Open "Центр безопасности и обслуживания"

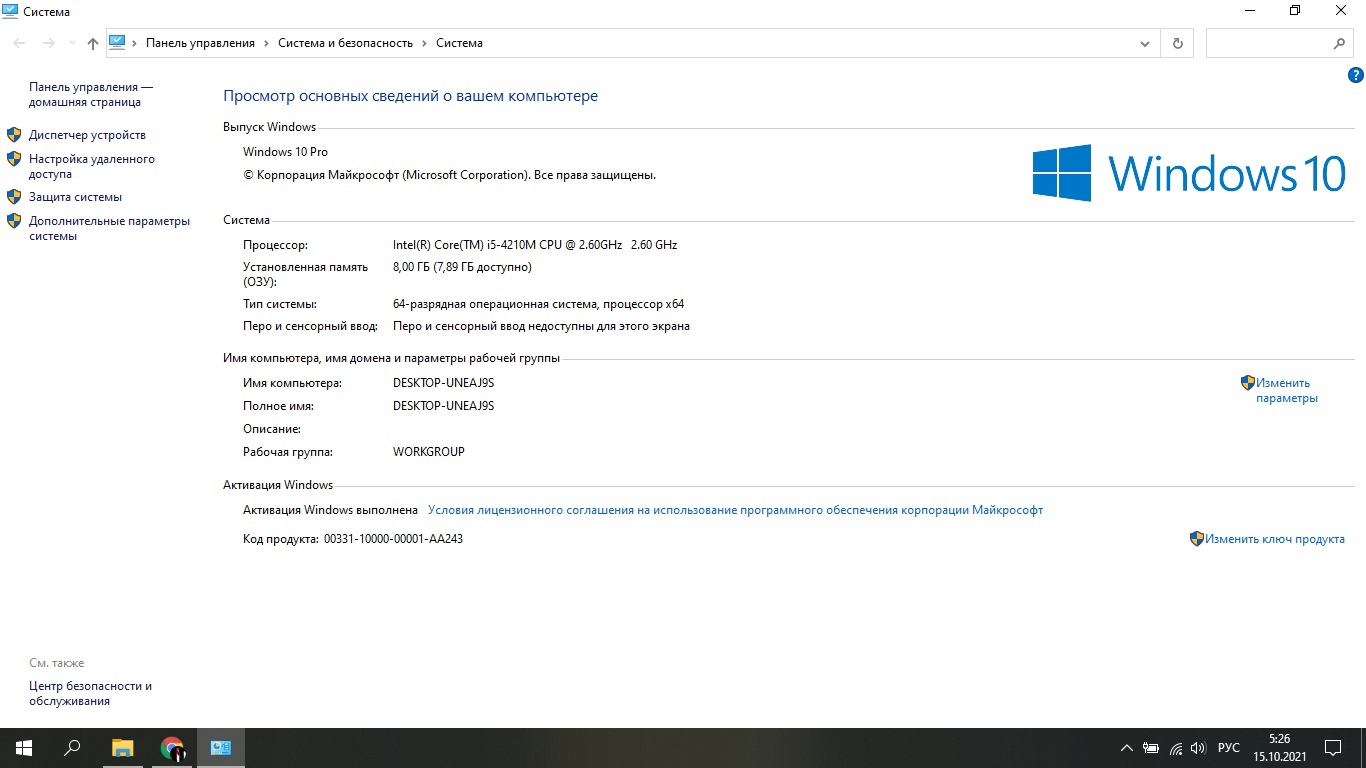90,694
